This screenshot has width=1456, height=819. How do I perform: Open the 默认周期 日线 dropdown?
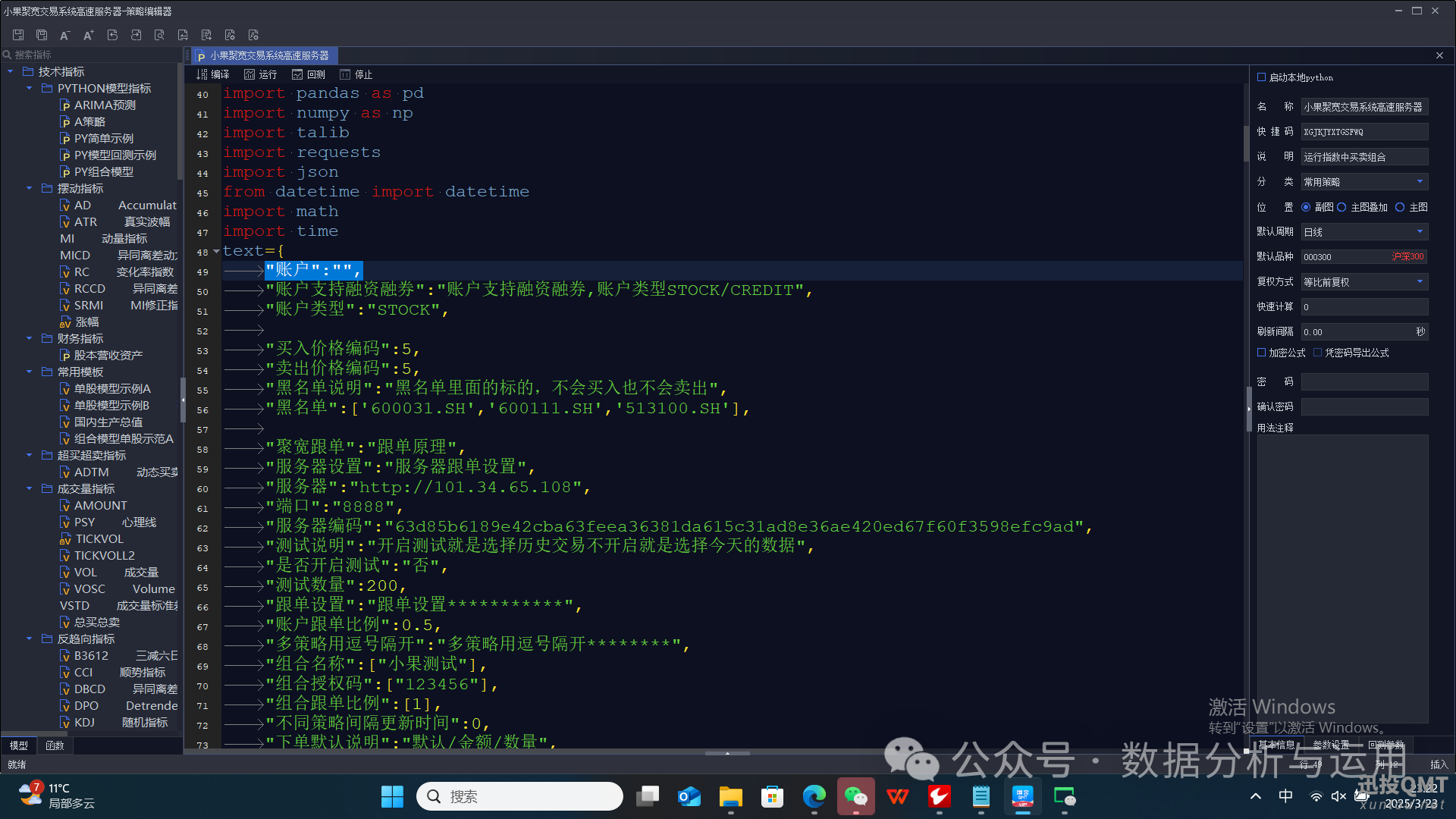coord(1364,232)
